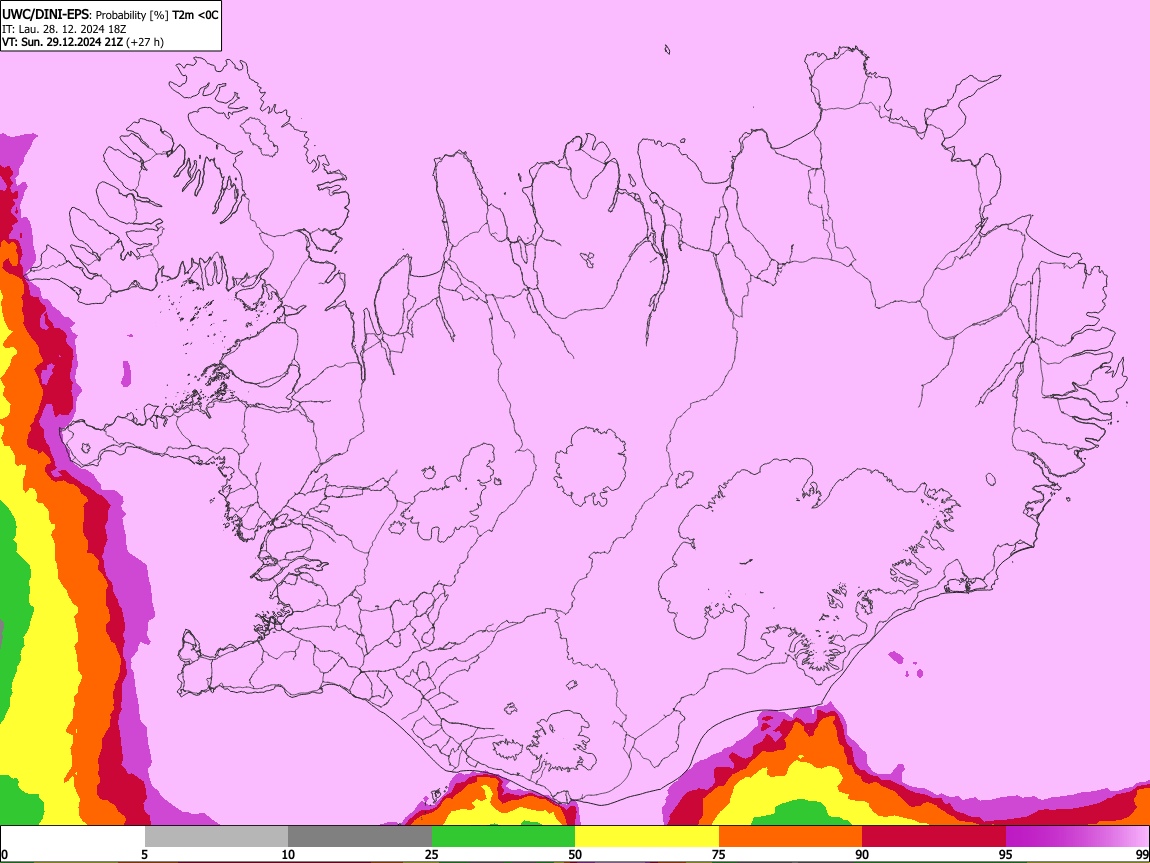Image resolution: width=1150 pixels, height=863 pixels.
Task: Click the 'T2m <0C' parameter label
Action: click(x=196, y=15)
